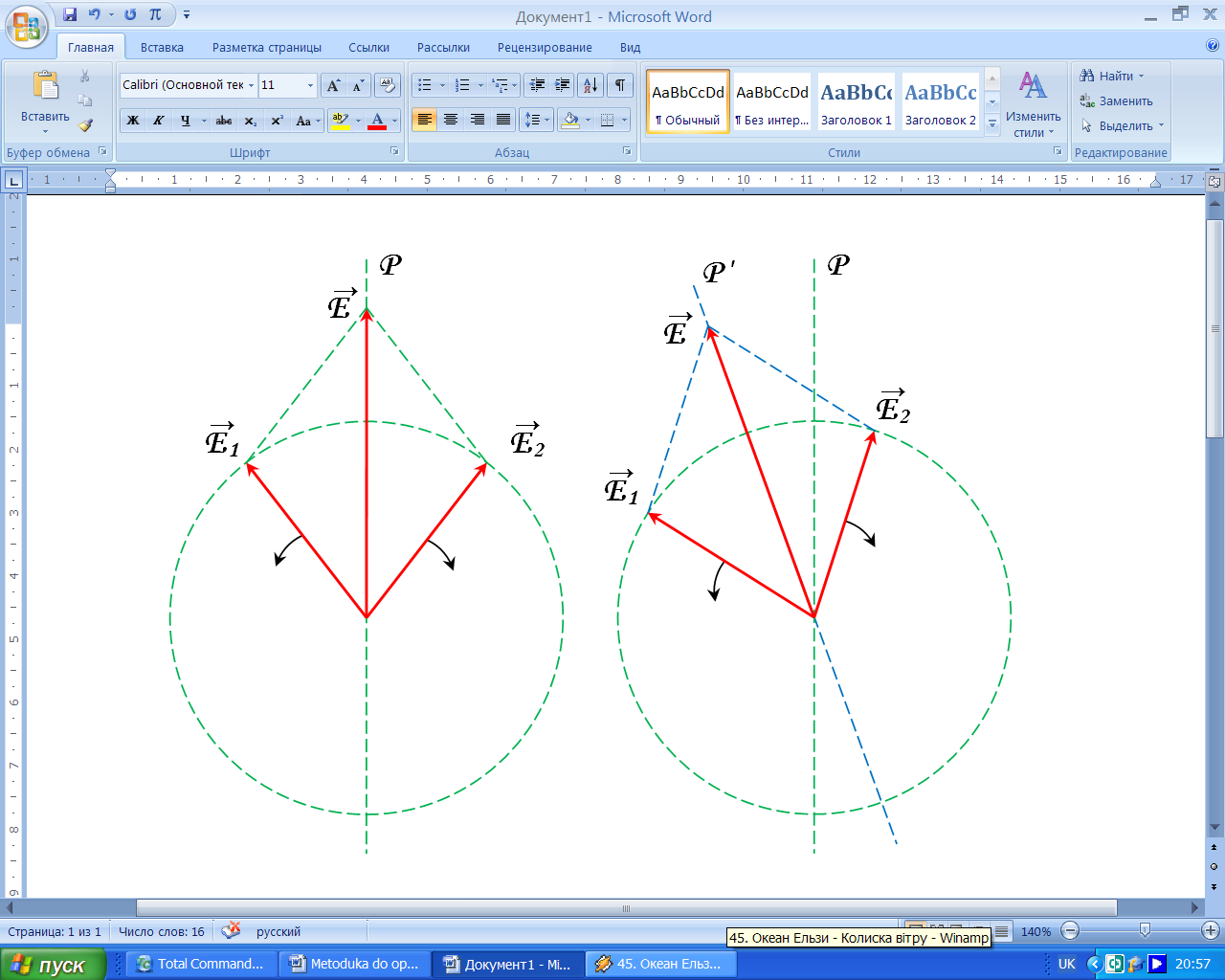Viewport: 1225px width, 980px height.
Task: Click the Выделить button
Action: 1122,125
